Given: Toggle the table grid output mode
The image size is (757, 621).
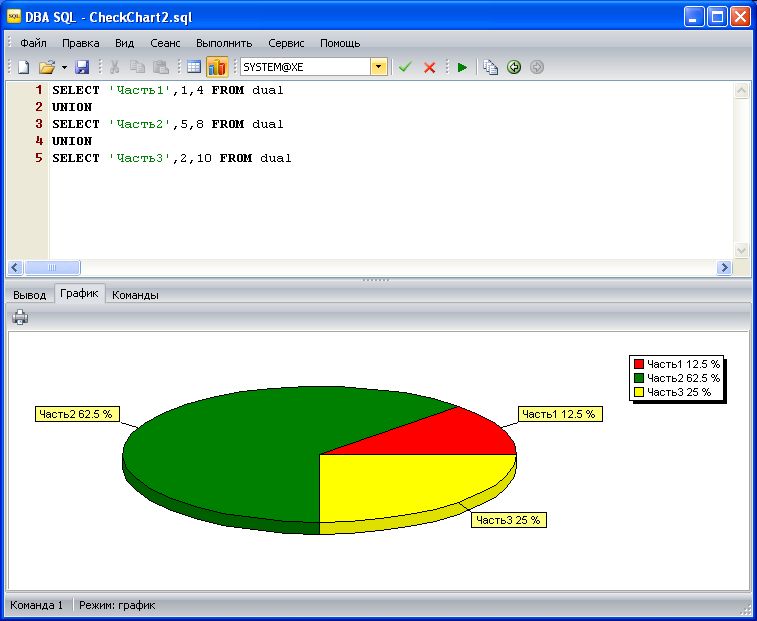Looking at the screenshot, I should [194, 67].
